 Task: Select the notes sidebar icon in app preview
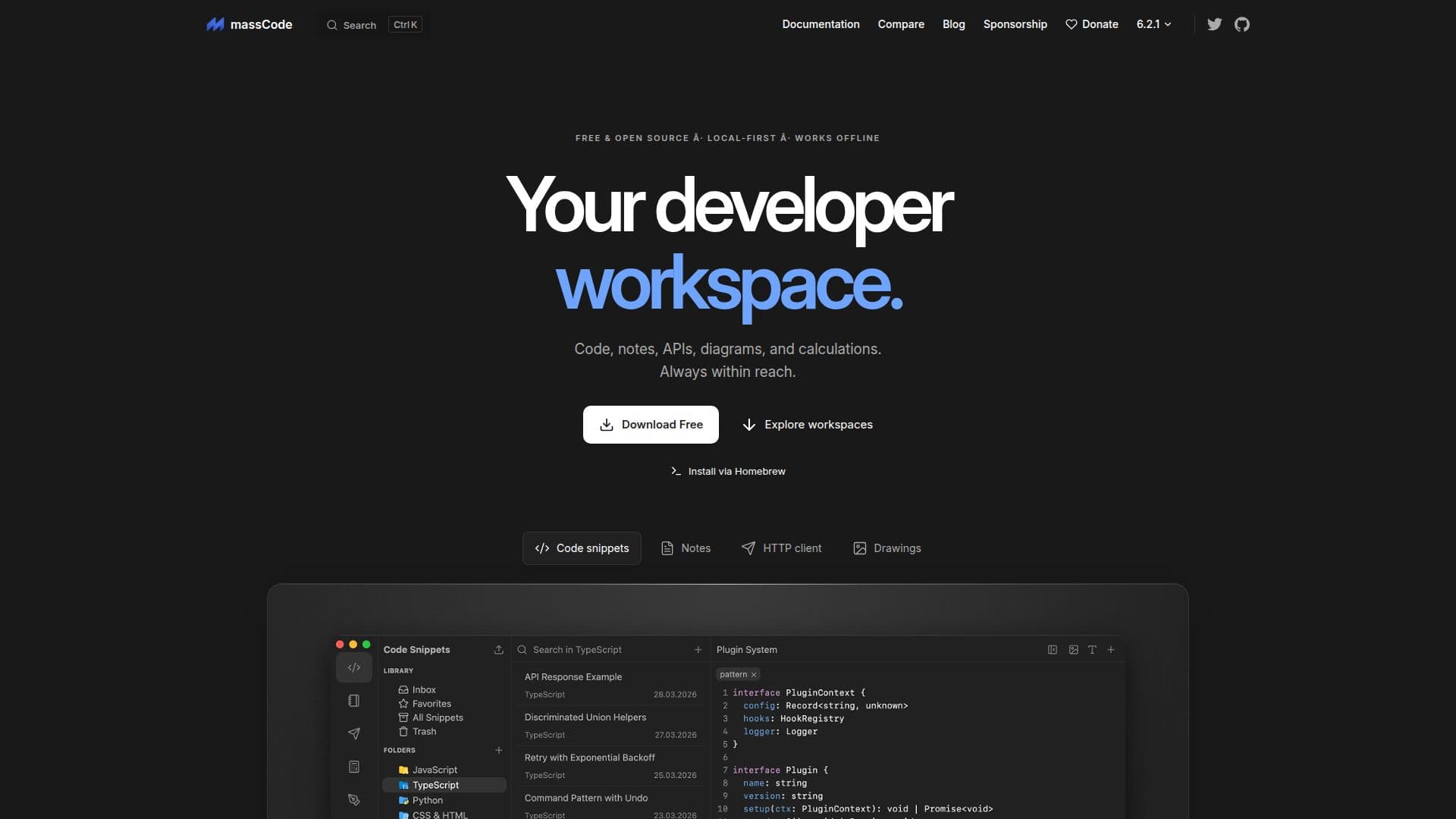coord(354,701)
